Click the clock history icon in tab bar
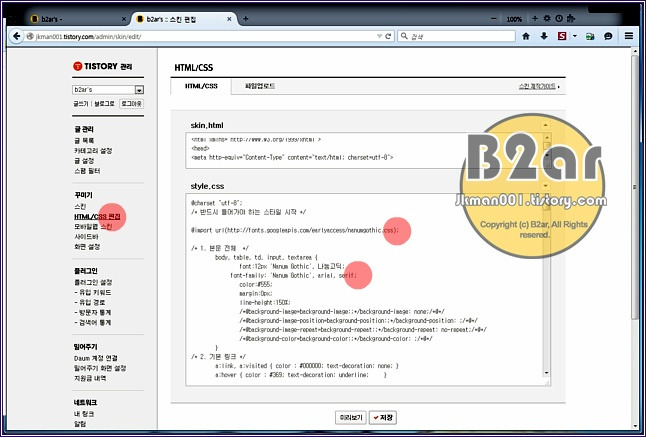The width and height of the screenshot is (646, 437). (x=559, y=19)
